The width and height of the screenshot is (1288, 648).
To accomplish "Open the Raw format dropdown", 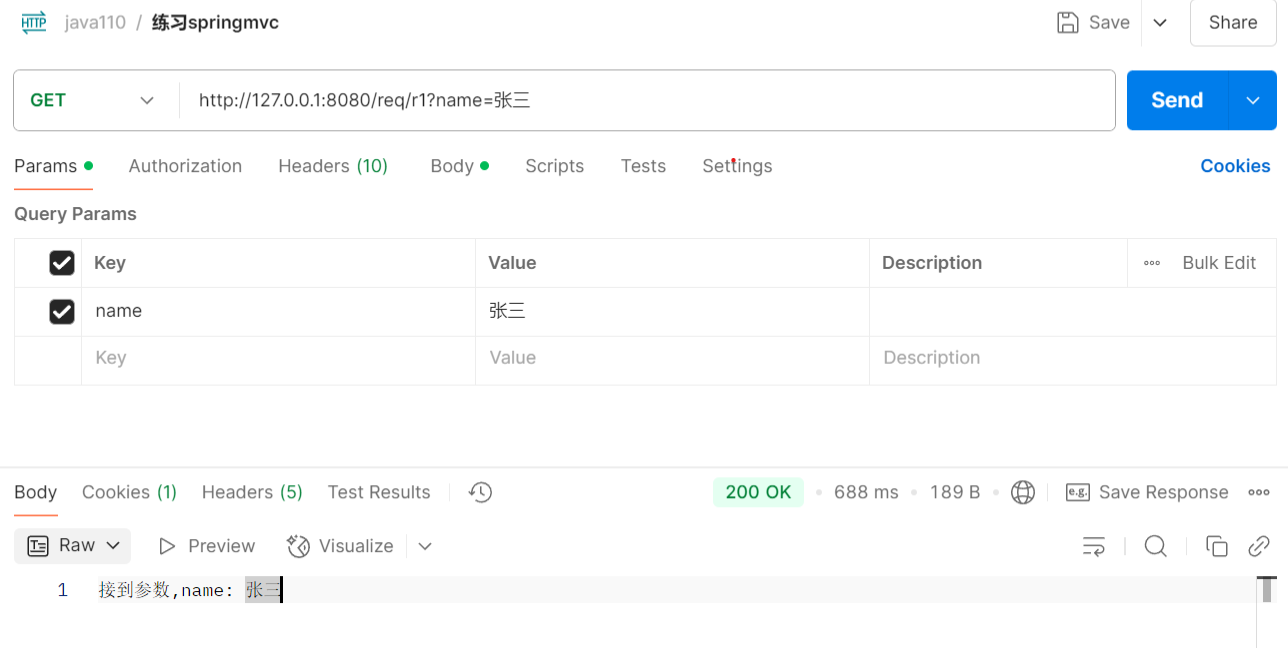I will (73, 546).
